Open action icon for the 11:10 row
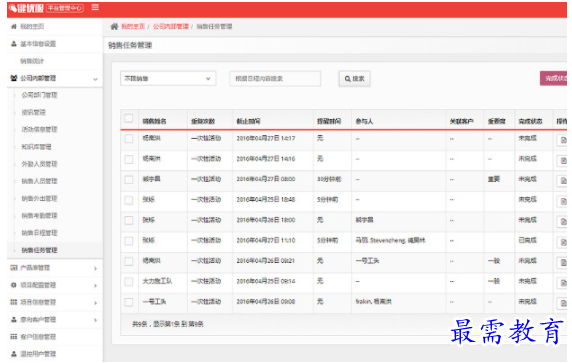 coord(563,242)
